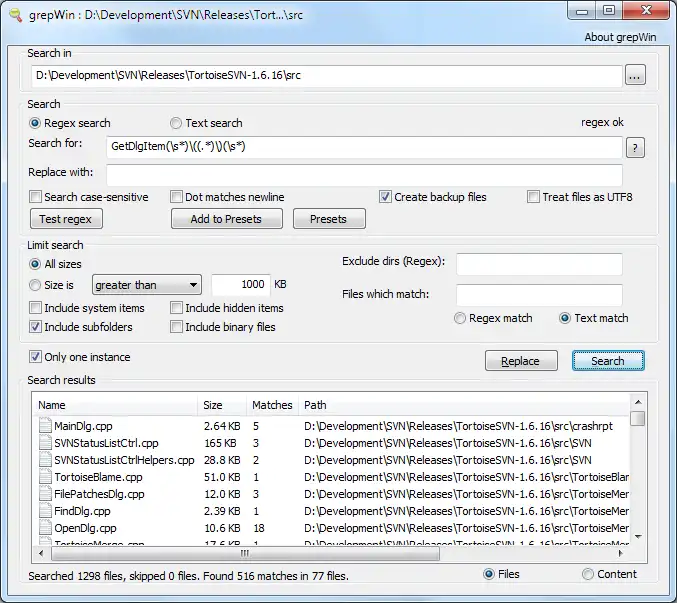Click the Files which match field
Viewport: 677px width, 603px height.
[x=539, y=296]
